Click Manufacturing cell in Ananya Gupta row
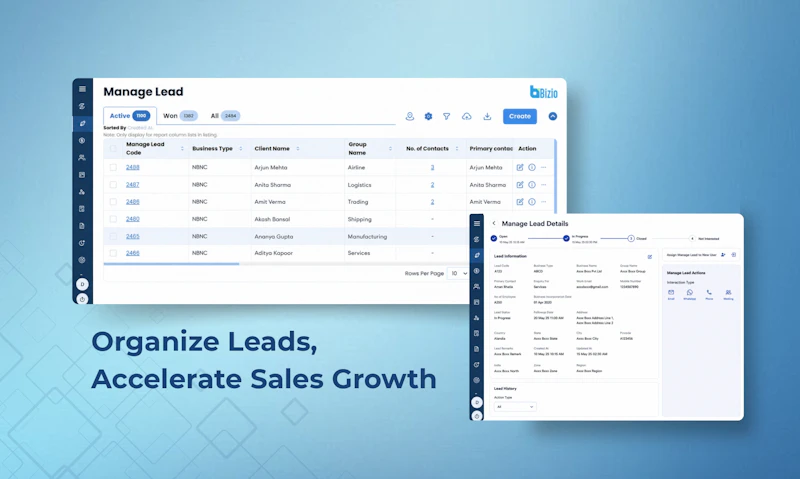 click(x=367, y=236)
